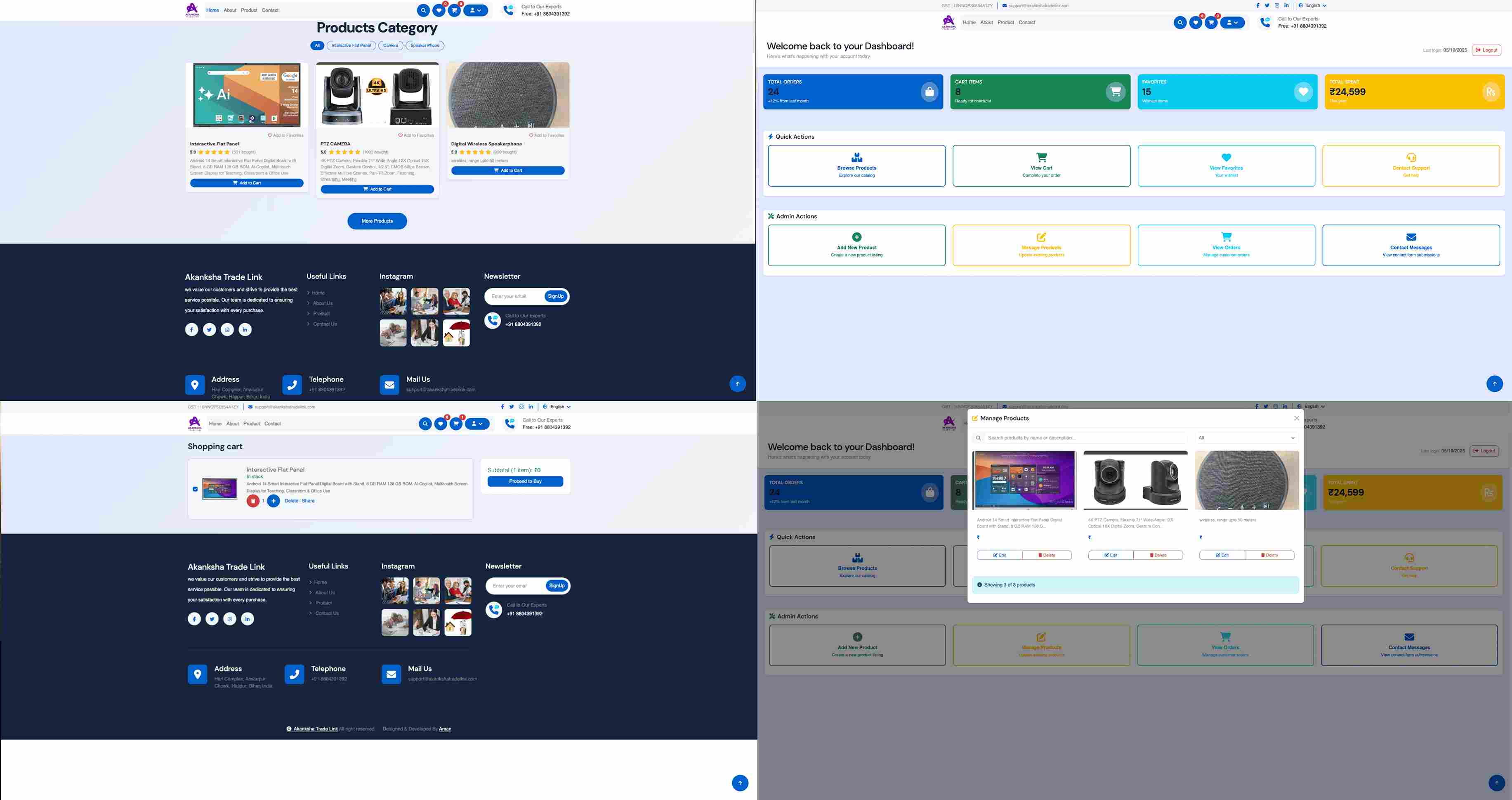Screen dimensions: 1512x800
Task: Click the Proceed to Buy button
Action: pyautogui.click(x=525, y=482)
